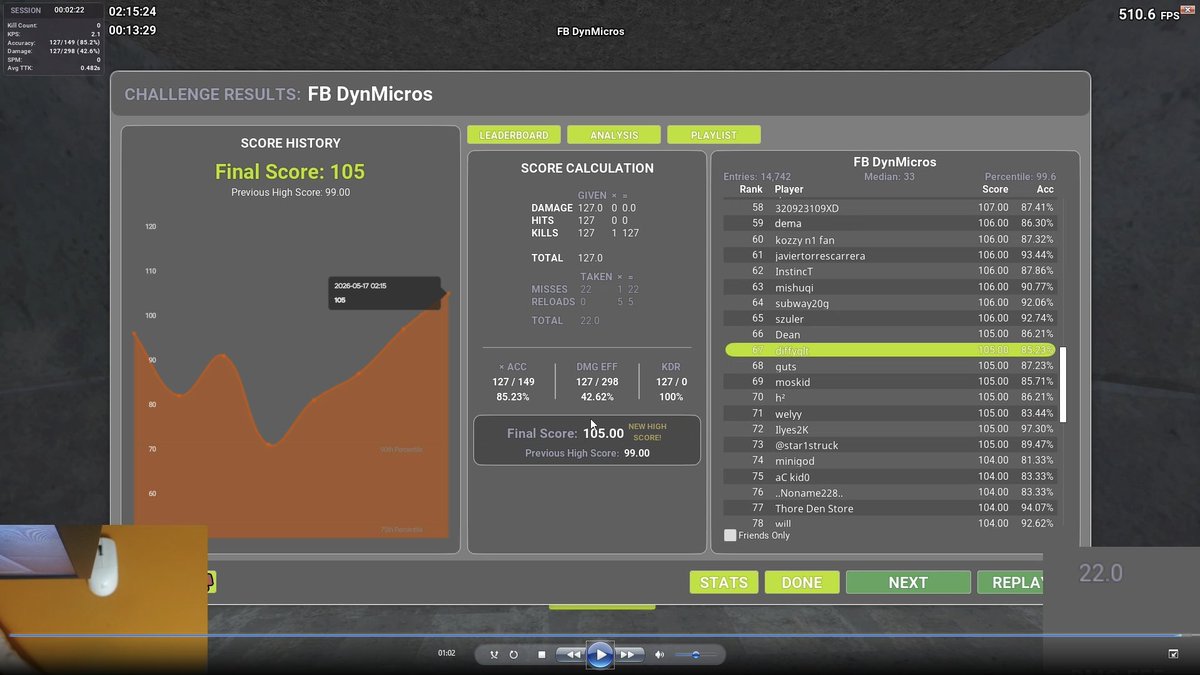
Task: Select leaderboard player minigod
Action: point(890,461)
